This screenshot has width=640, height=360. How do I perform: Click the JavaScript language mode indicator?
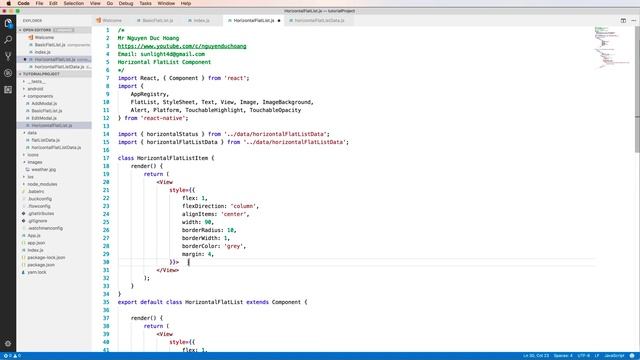pyautogui.click(x=614, y=356)
